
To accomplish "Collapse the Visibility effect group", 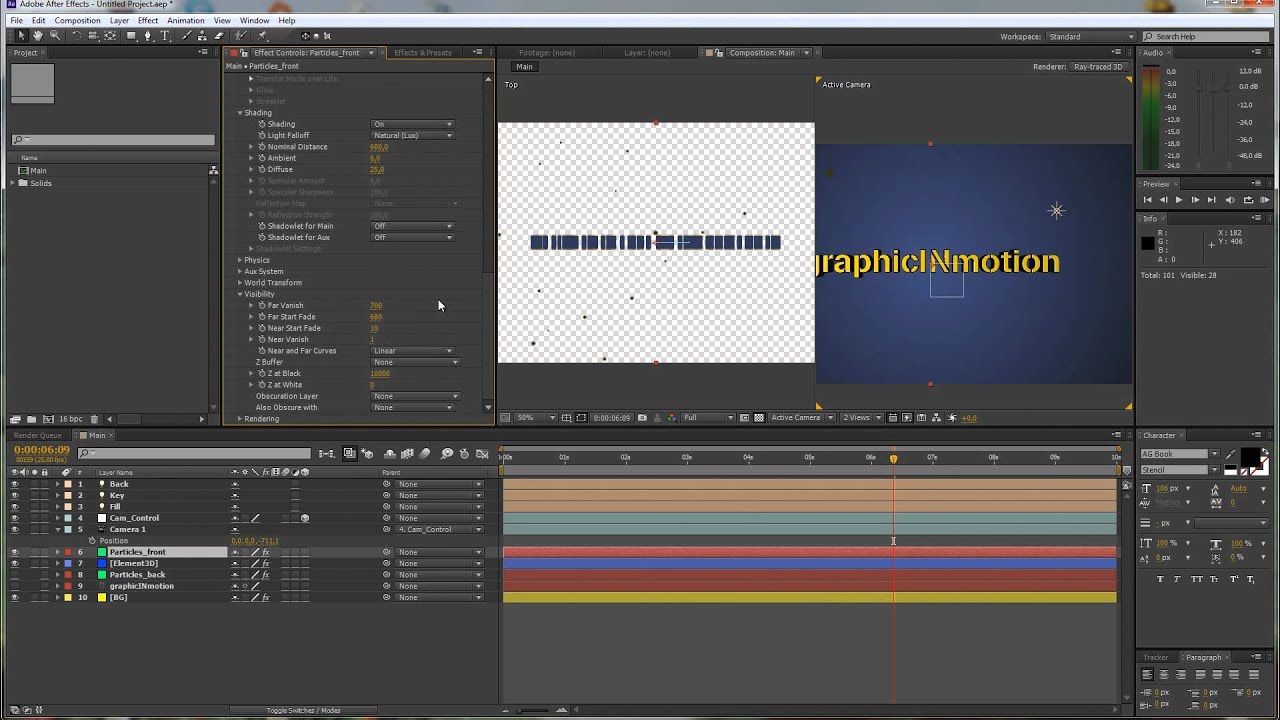I will click(x=240, y=294).
